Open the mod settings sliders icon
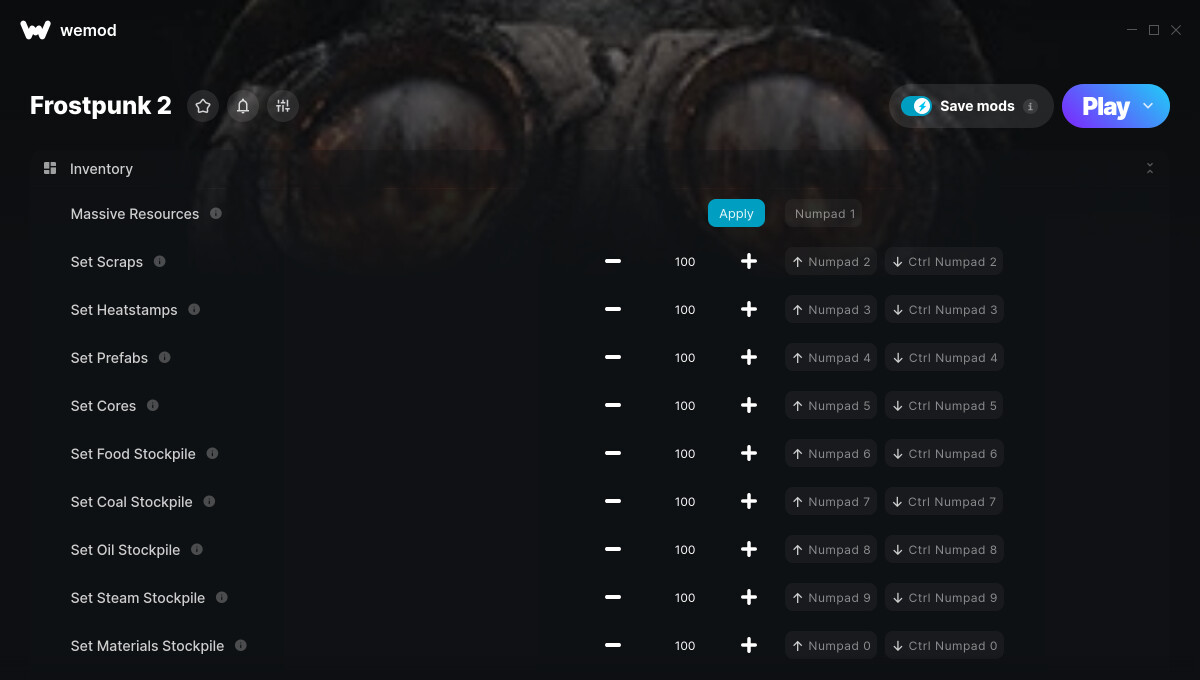The height and width of the screenshot is (680, 1200). [283, 106]
